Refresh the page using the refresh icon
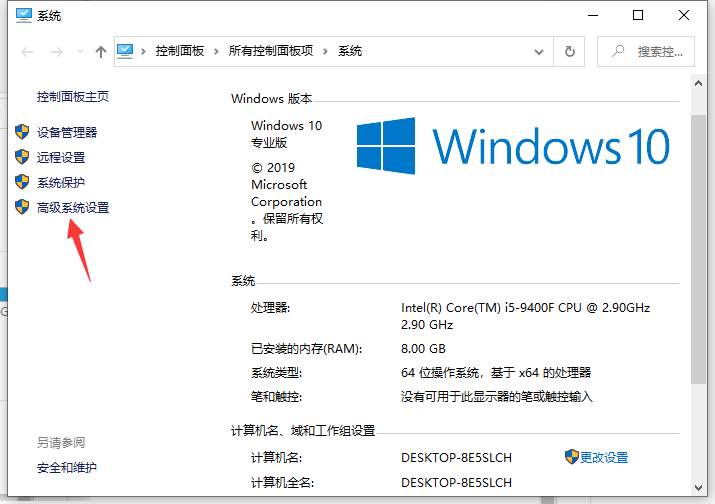Image resolution: width=715 pixels, height=504 pixels. point(570,51)
